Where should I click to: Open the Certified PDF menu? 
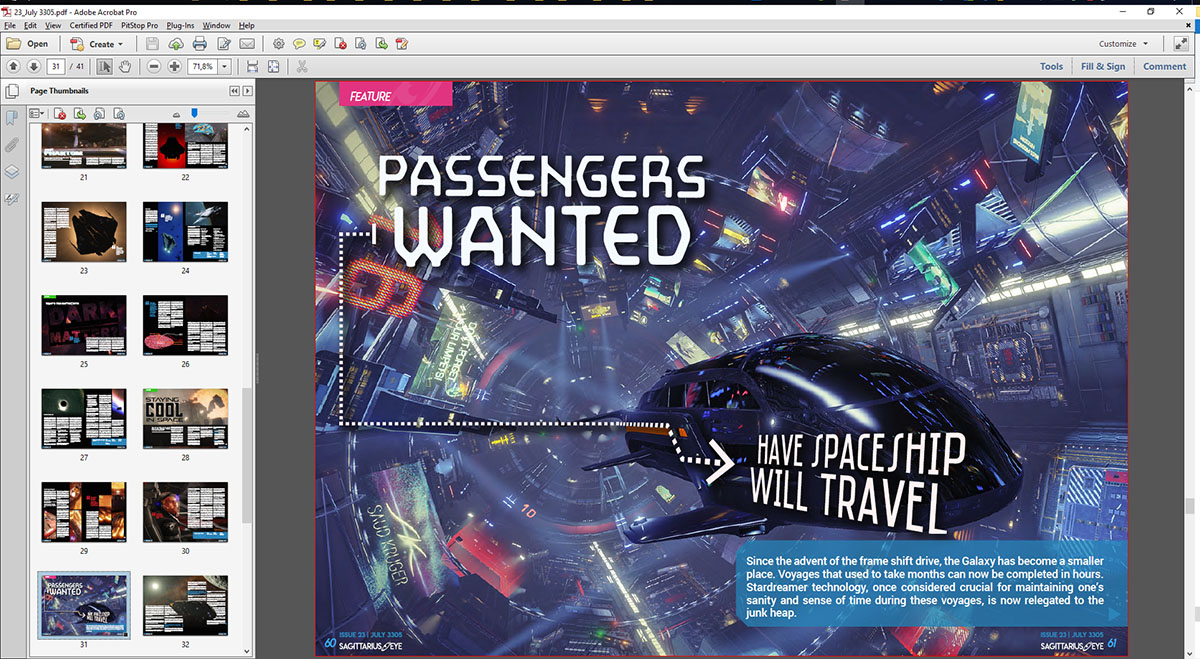coord(90,25)
